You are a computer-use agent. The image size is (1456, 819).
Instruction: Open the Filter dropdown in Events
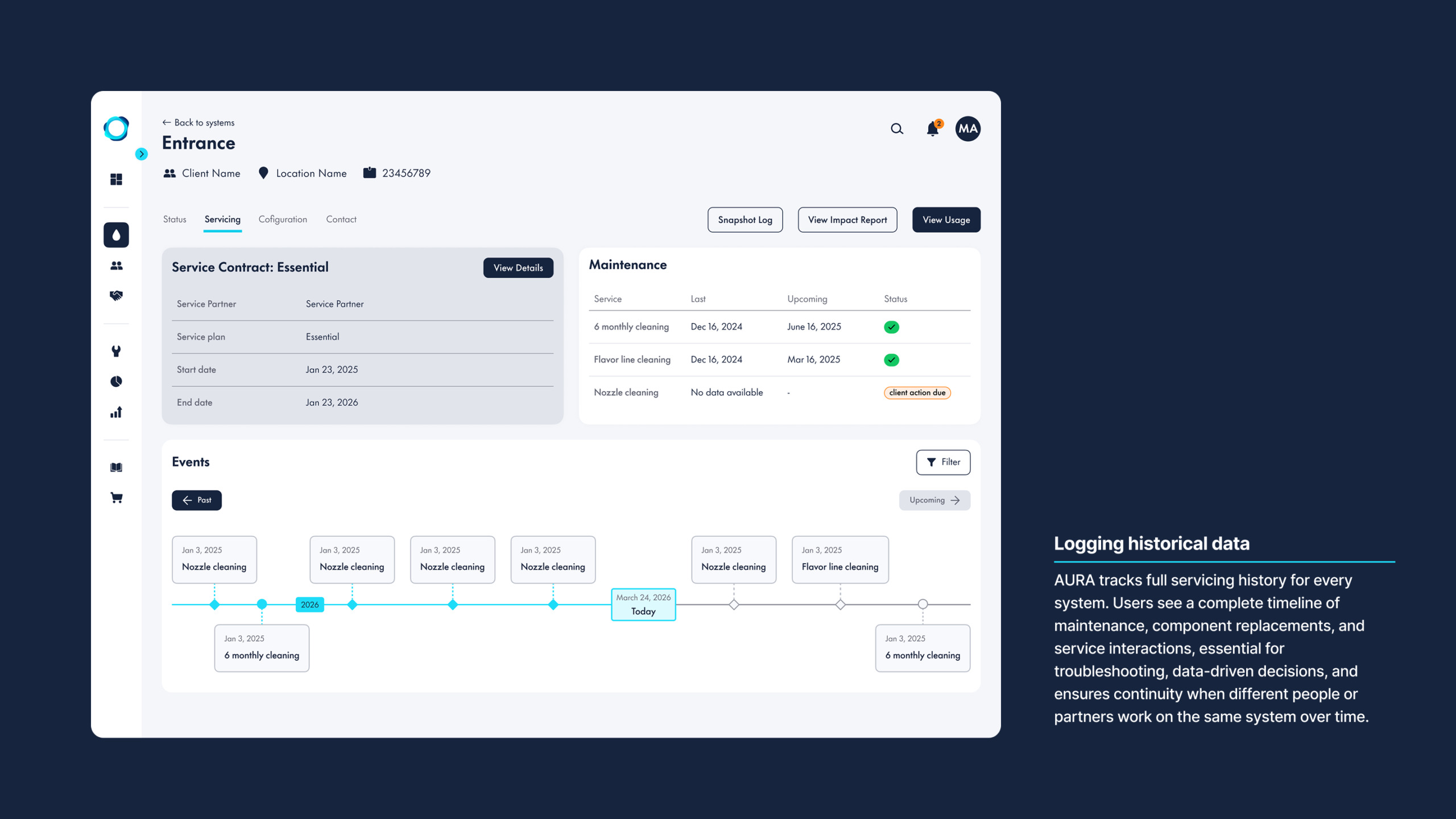[943, 462]
